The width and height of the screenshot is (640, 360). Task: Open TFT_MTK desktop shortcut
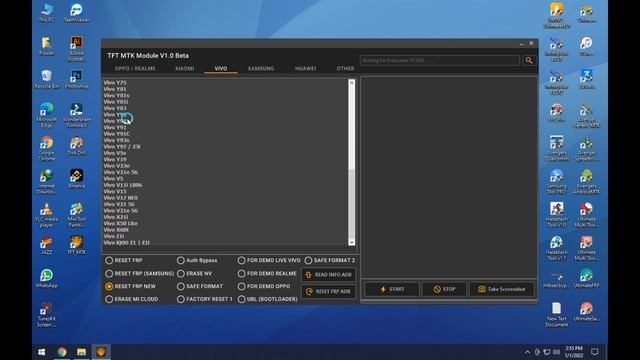coord(76,245)
